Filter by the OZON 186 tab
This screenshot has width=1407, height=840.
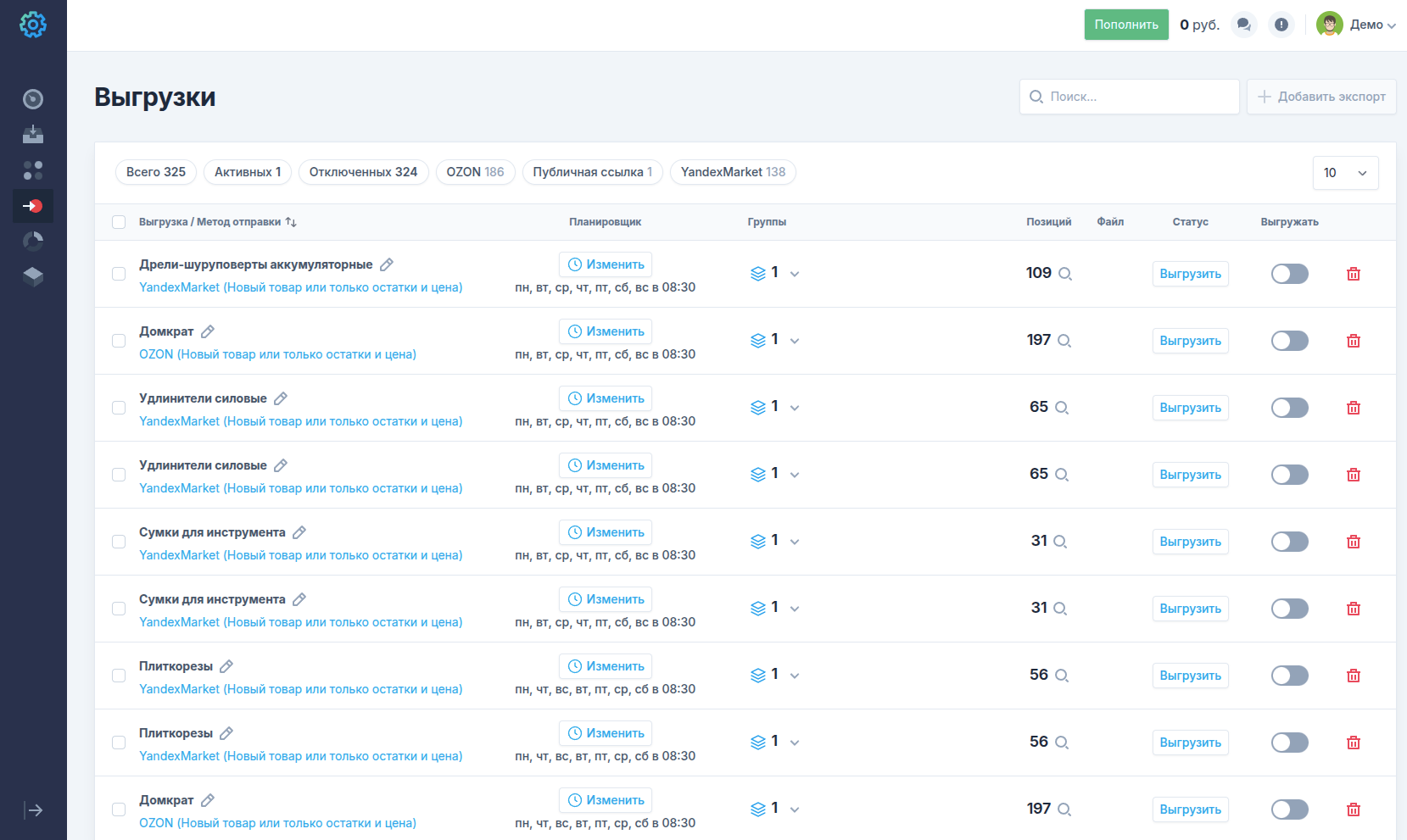point(475,172)
